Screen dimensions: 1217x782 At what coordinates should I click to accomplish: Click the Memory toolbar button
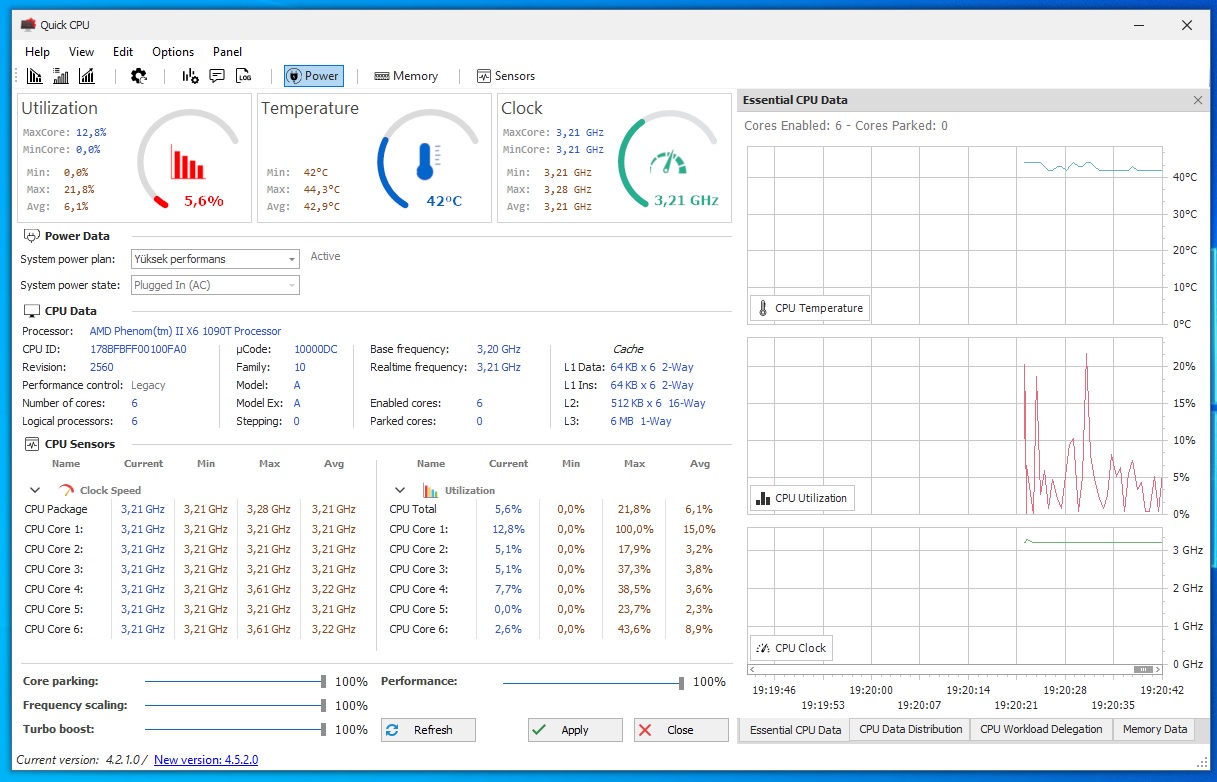pyautogui.click(x=406, y=76)
